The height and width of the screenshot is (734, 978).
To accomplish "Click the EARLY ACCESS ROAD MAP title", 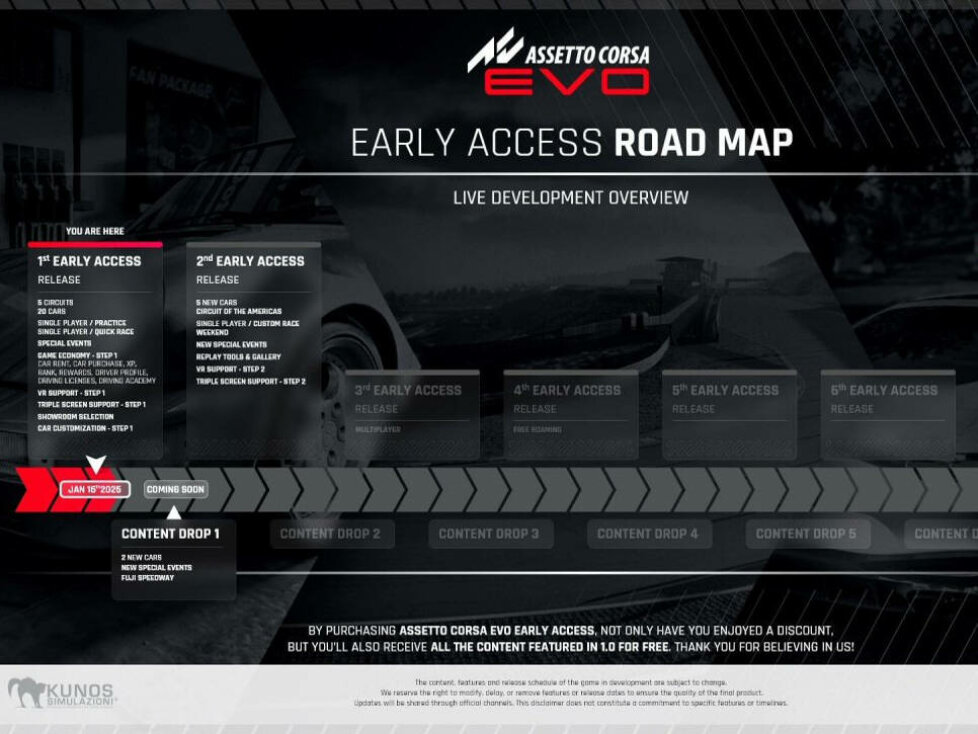I will (x=571, y=142).
